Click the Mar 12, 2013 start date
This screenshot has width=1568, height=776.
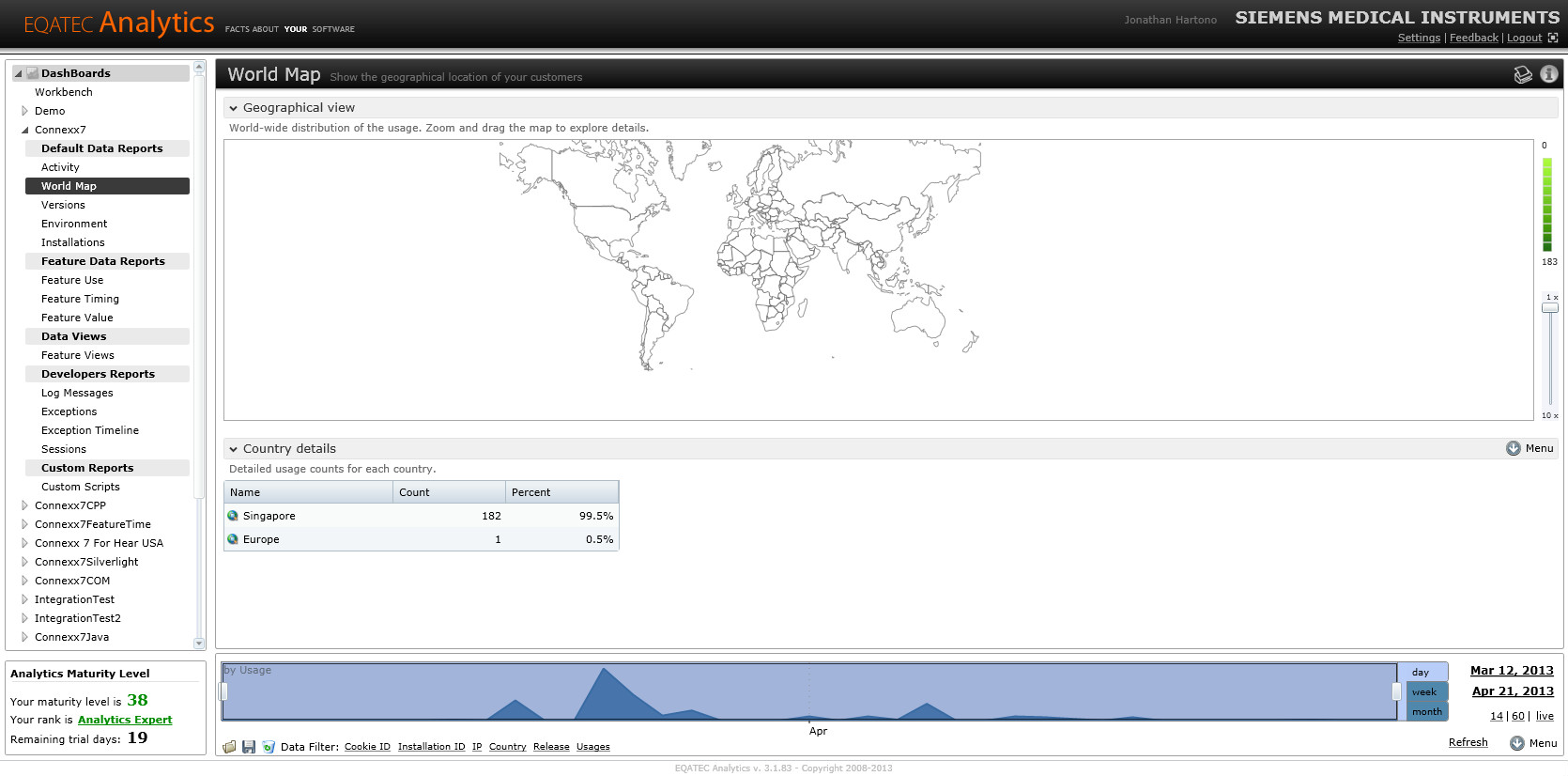tap(1512, 671)
